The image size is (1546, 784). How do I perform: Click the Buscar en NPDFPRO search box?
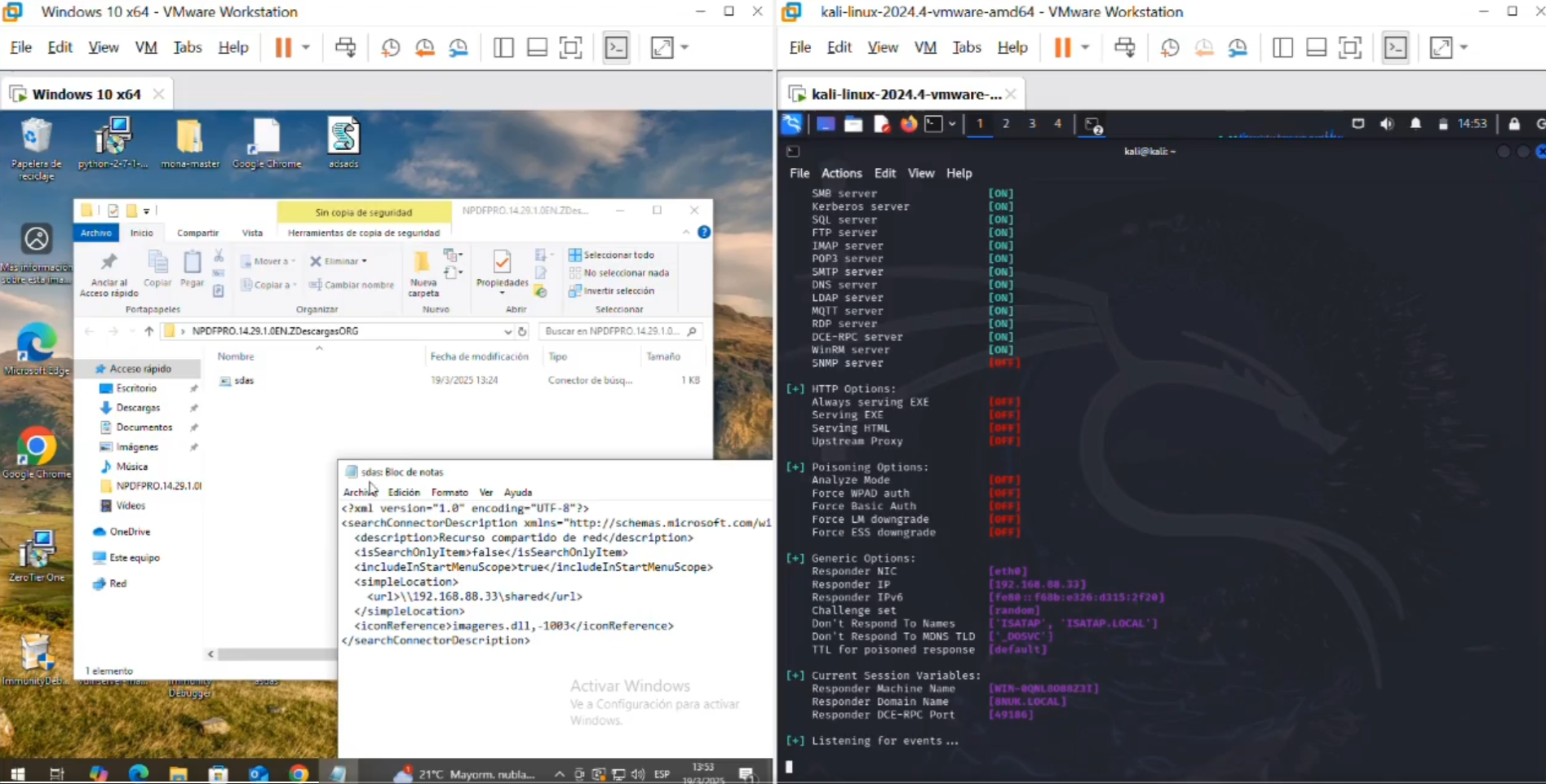click(x=620, y=331)
